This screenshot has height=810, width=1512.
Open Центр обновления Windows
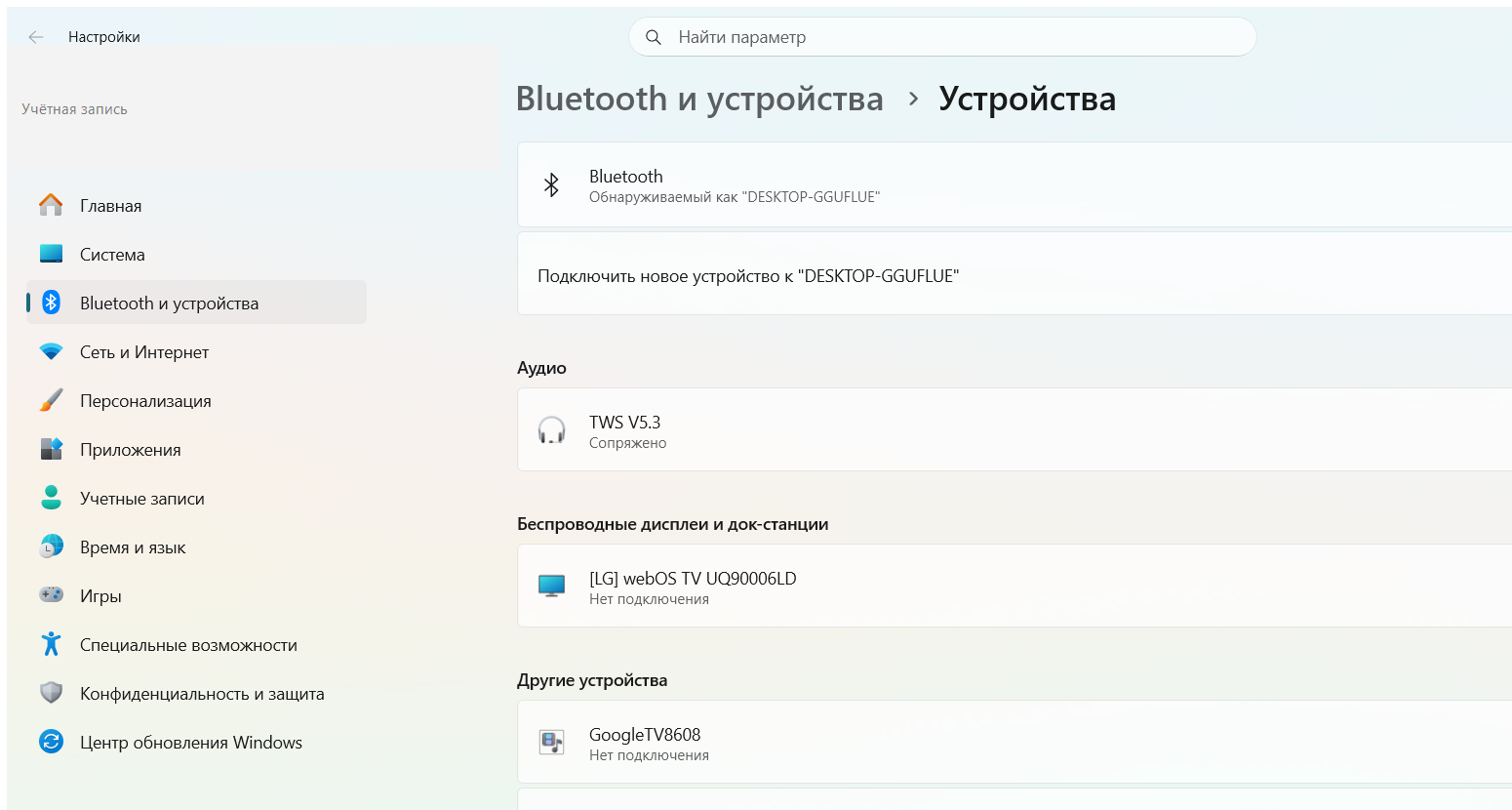point(196,742)
